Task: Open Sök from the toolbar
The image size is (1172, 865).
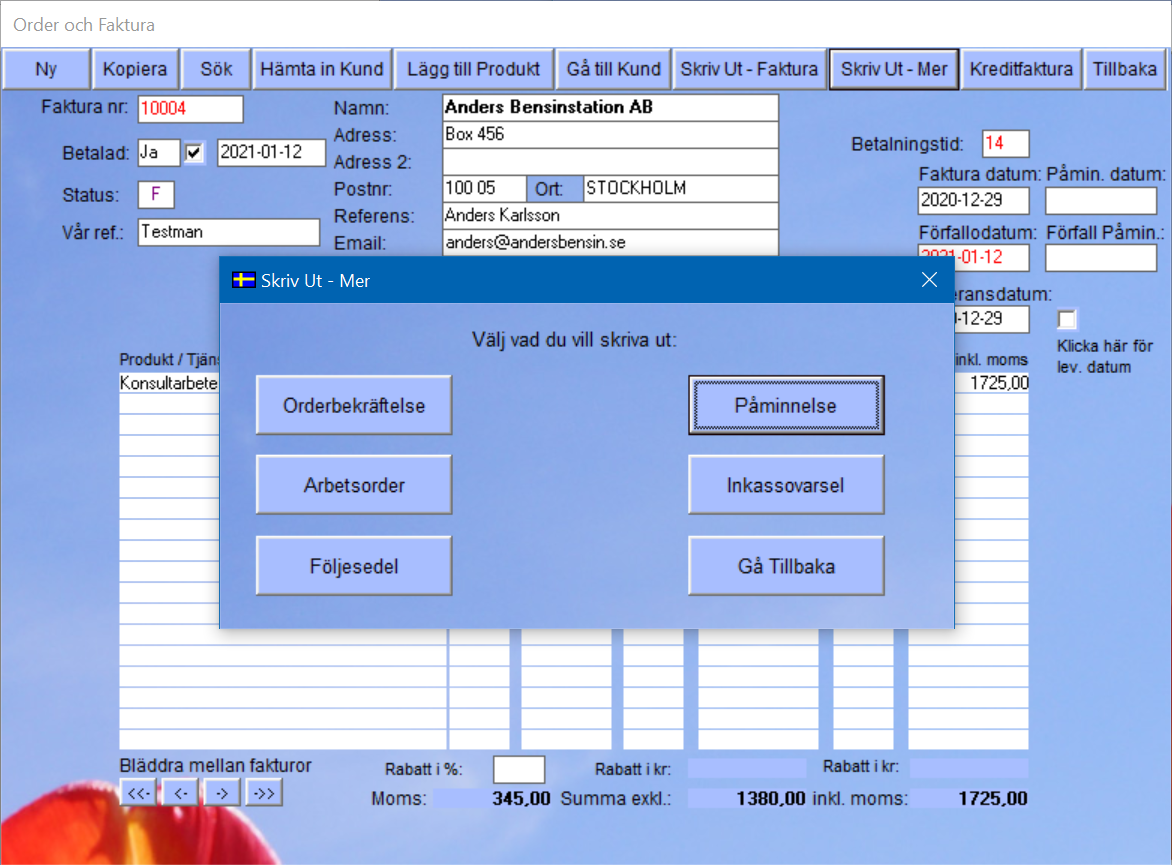Action: click(x=216, y=69)
